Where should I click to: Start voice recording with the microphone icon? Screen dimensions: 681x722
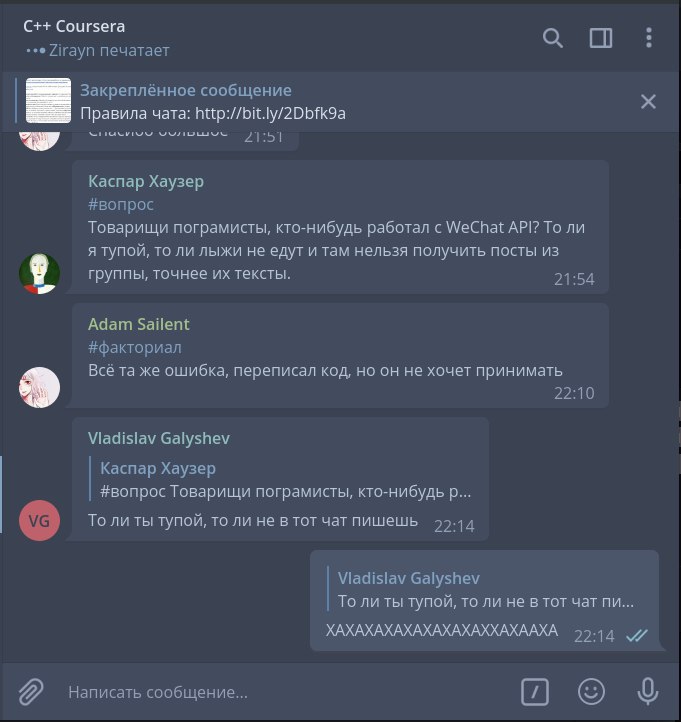tap(648, 692)
